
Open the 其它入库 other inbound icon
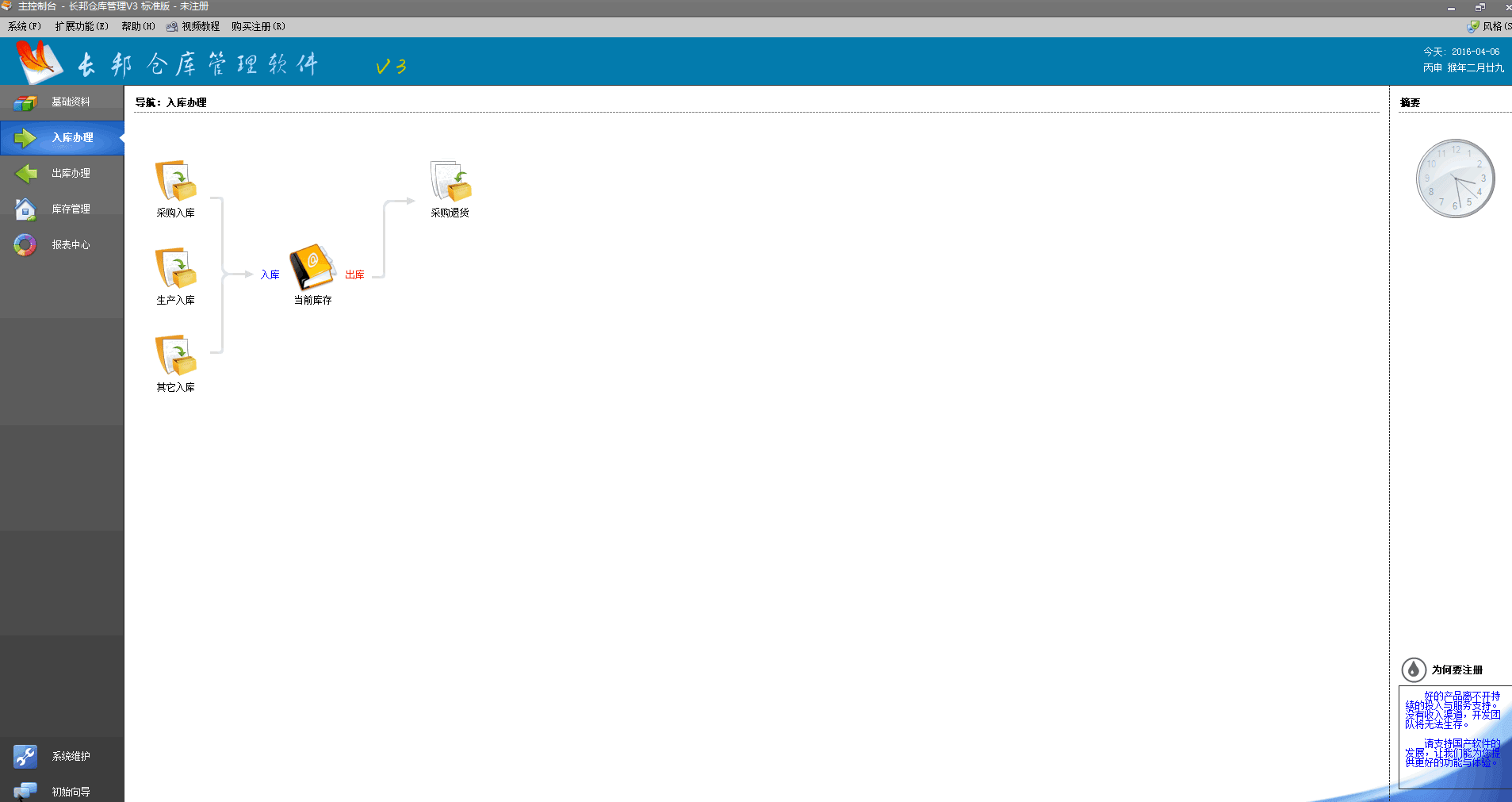[175, 355]
